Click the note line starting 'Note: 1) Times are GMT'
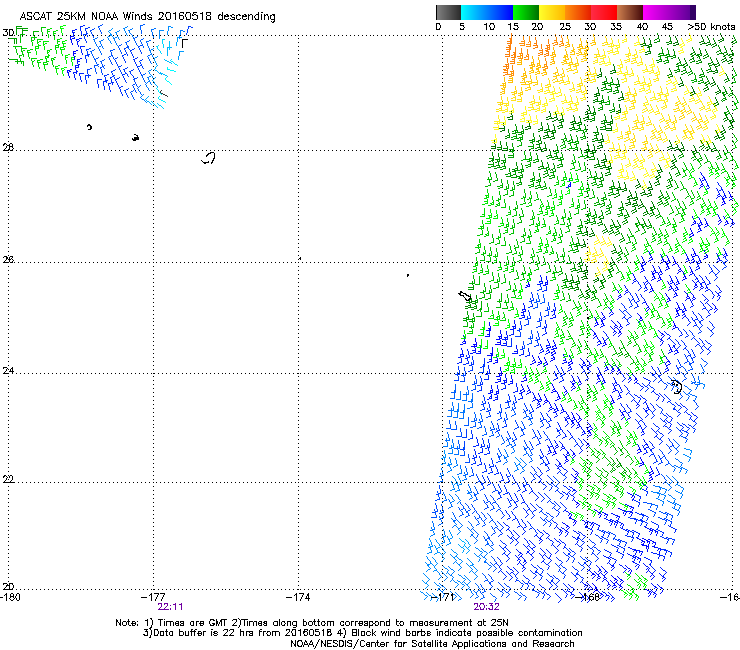Viewport: 740px width, 650px height. point(311,623)
